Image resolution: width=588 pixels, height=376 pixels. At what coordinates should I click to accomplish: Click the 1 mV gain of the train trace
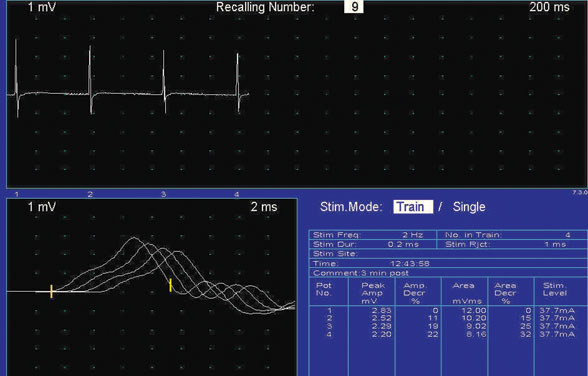point(42,7)
